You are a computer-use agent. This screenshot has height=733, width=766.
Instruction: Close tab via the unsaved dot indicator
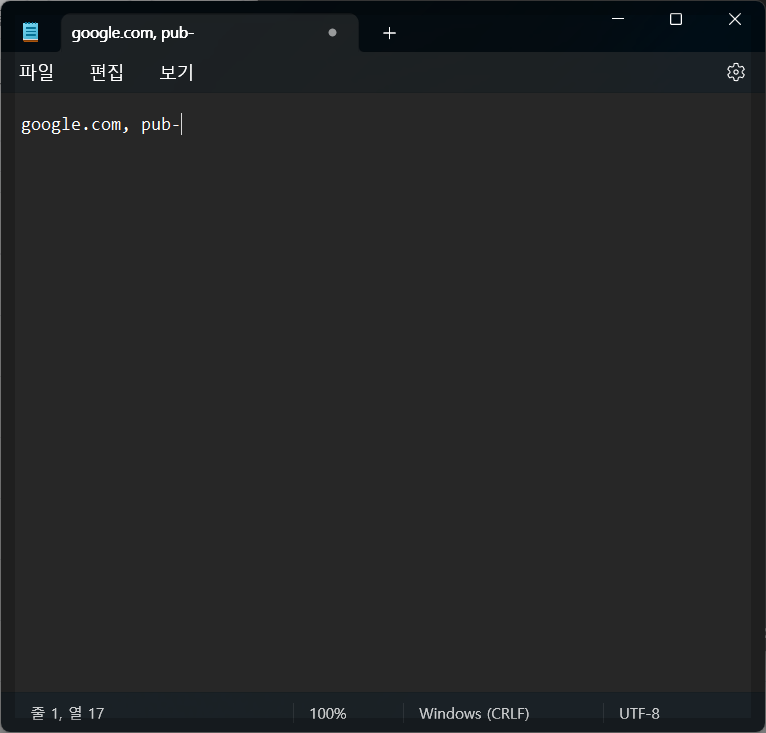[x=333, y=33]
